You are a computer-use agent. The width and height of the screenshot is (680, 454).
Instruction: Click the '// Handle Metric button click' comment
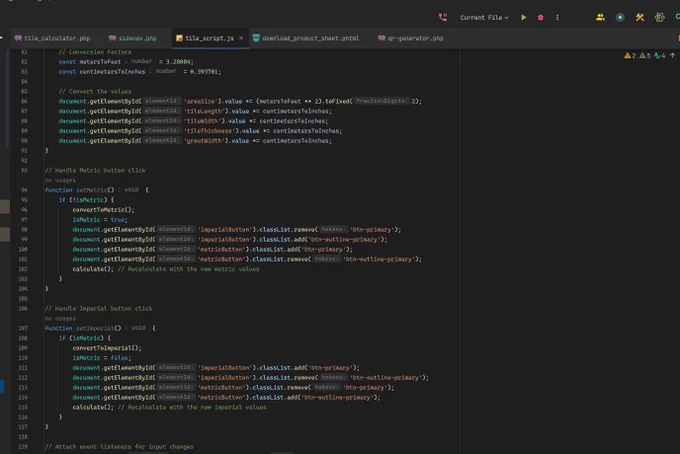(x=95, y=170)
